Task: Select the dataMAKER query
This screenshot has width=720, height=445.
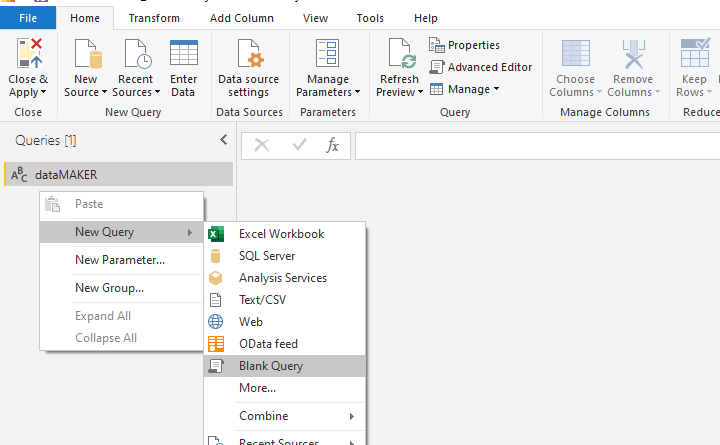Action: 66,175
